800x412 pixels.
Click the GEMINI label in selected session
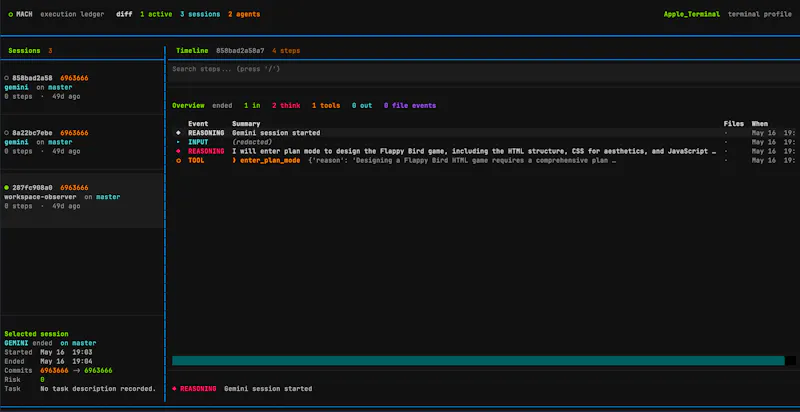click(x=16, y=343)
